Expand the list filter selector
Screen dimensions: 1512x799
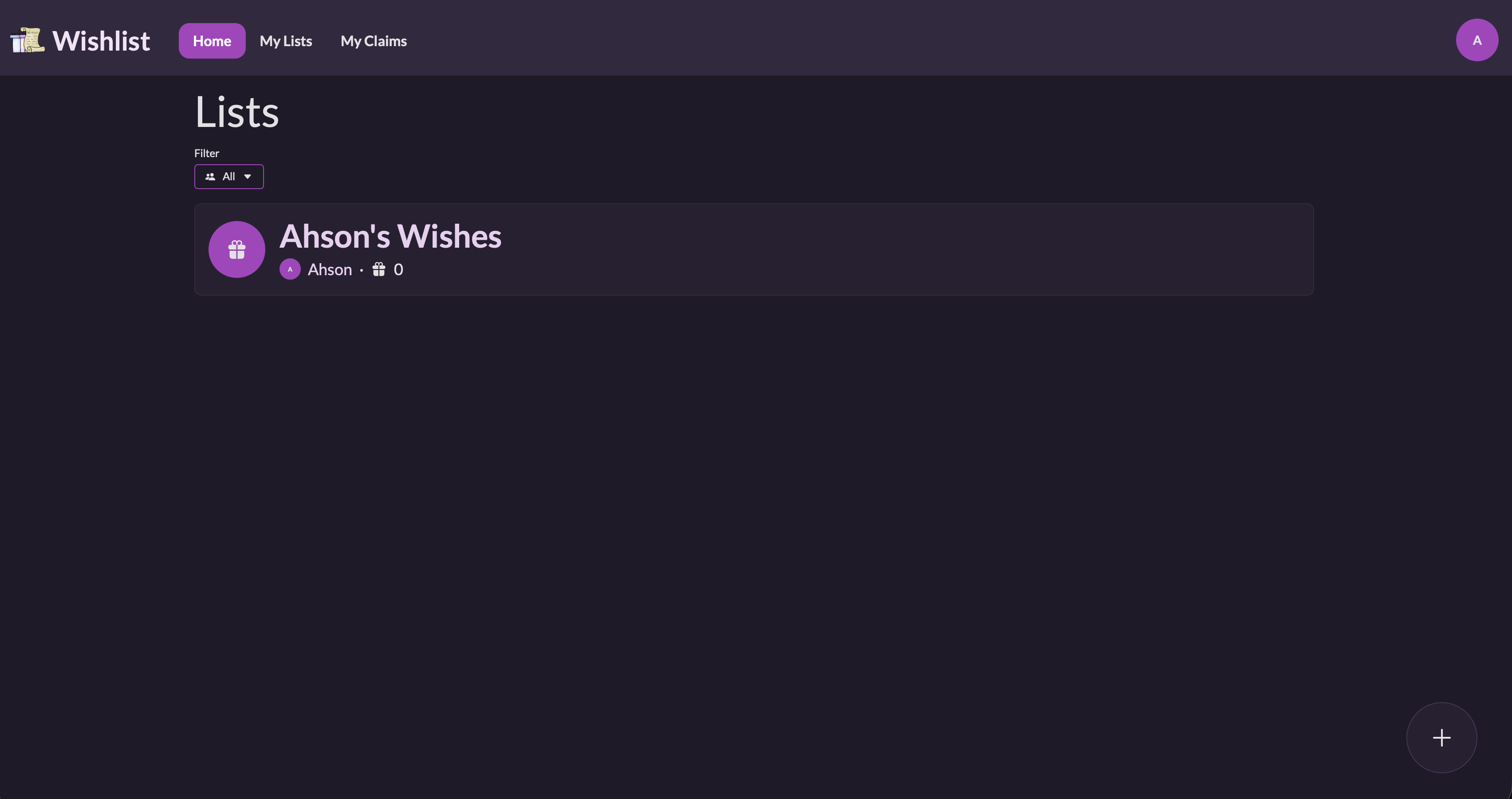228,176
